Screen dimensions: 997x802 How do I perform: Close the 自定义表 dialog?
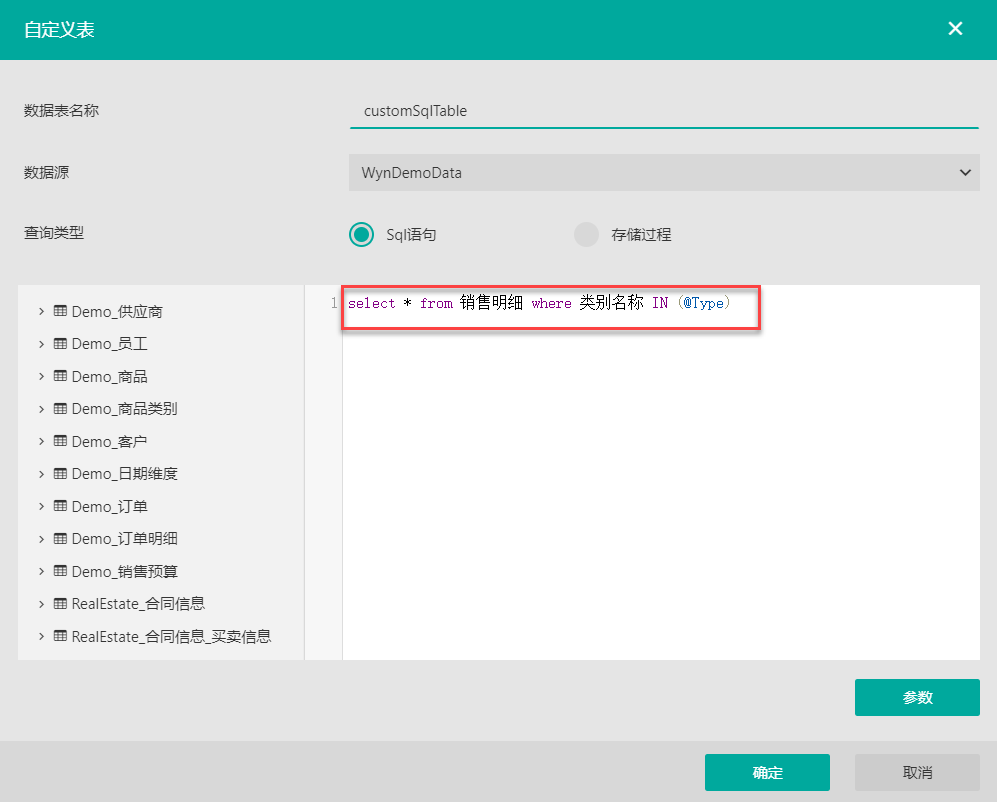point(955,29)
